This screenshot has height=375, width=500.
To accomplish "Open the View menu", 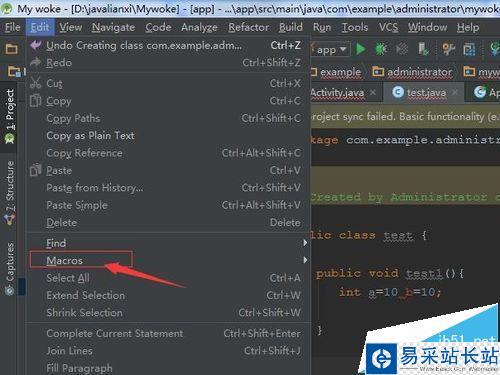I will point(71,27).
